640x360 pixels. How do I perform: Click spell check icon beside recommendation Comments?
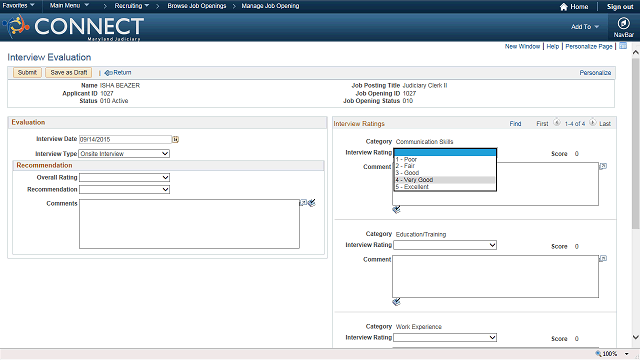(312, 203)
